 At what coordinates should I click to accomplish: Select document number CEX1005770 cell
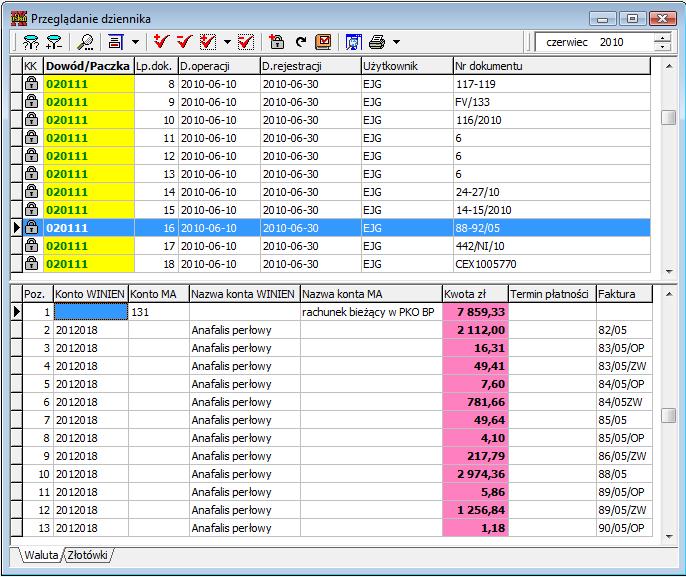[x=552, y=264]
